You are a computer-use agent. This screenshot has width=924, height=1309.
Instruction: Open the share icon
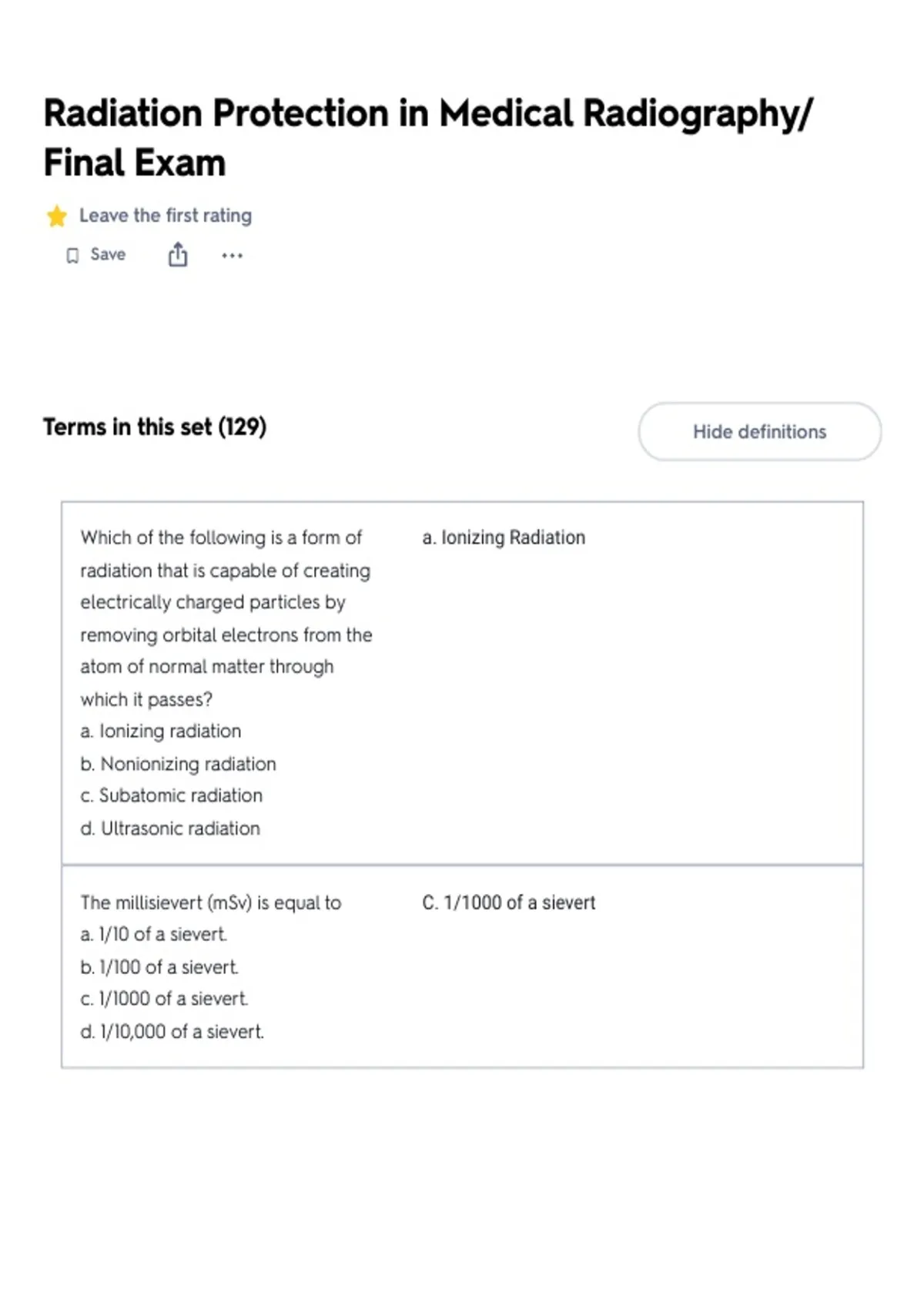pyautogui.click(x=178, y=254)
